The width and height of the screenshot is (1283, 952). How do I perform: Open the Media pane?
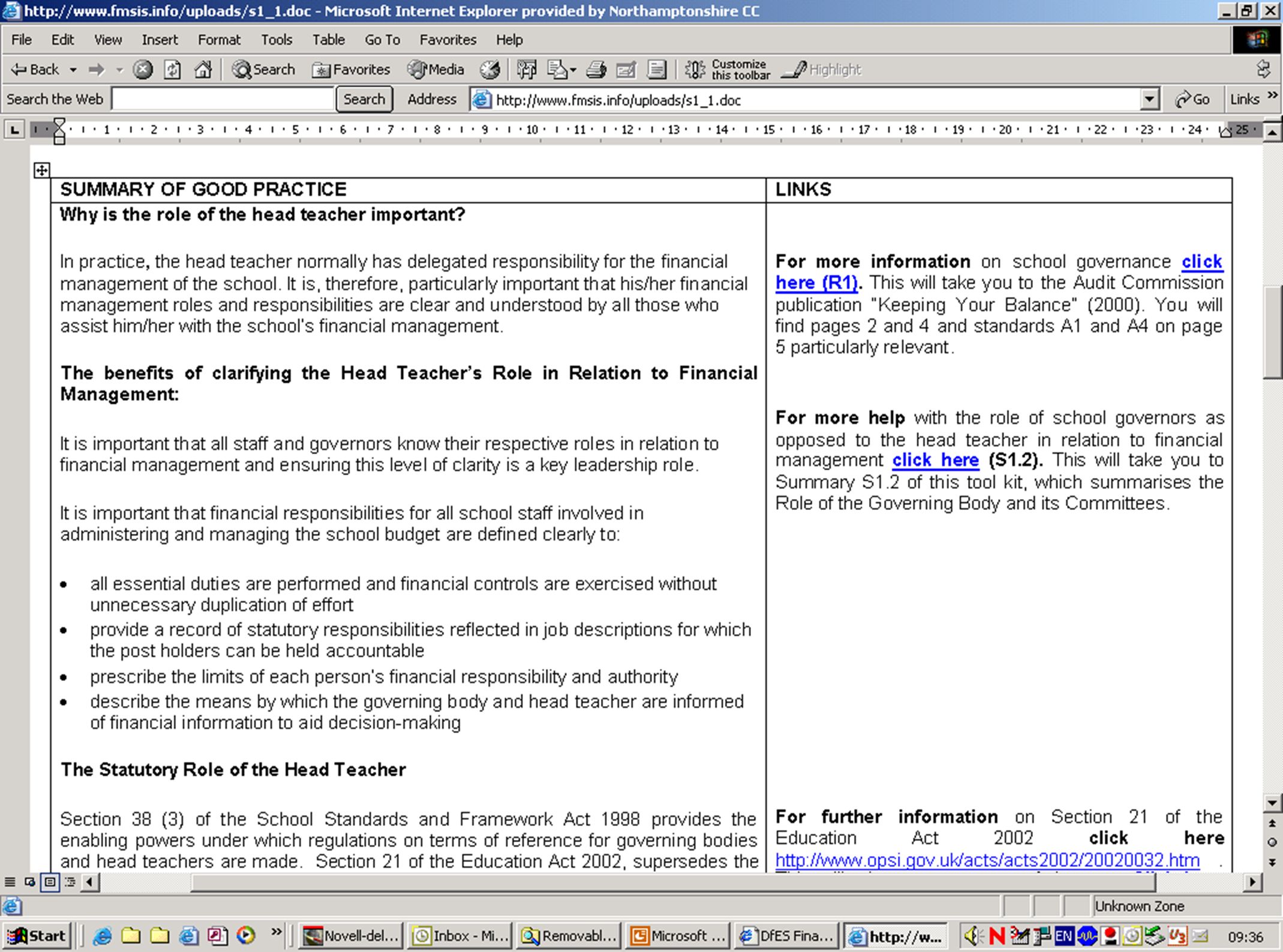pos(436,70)
